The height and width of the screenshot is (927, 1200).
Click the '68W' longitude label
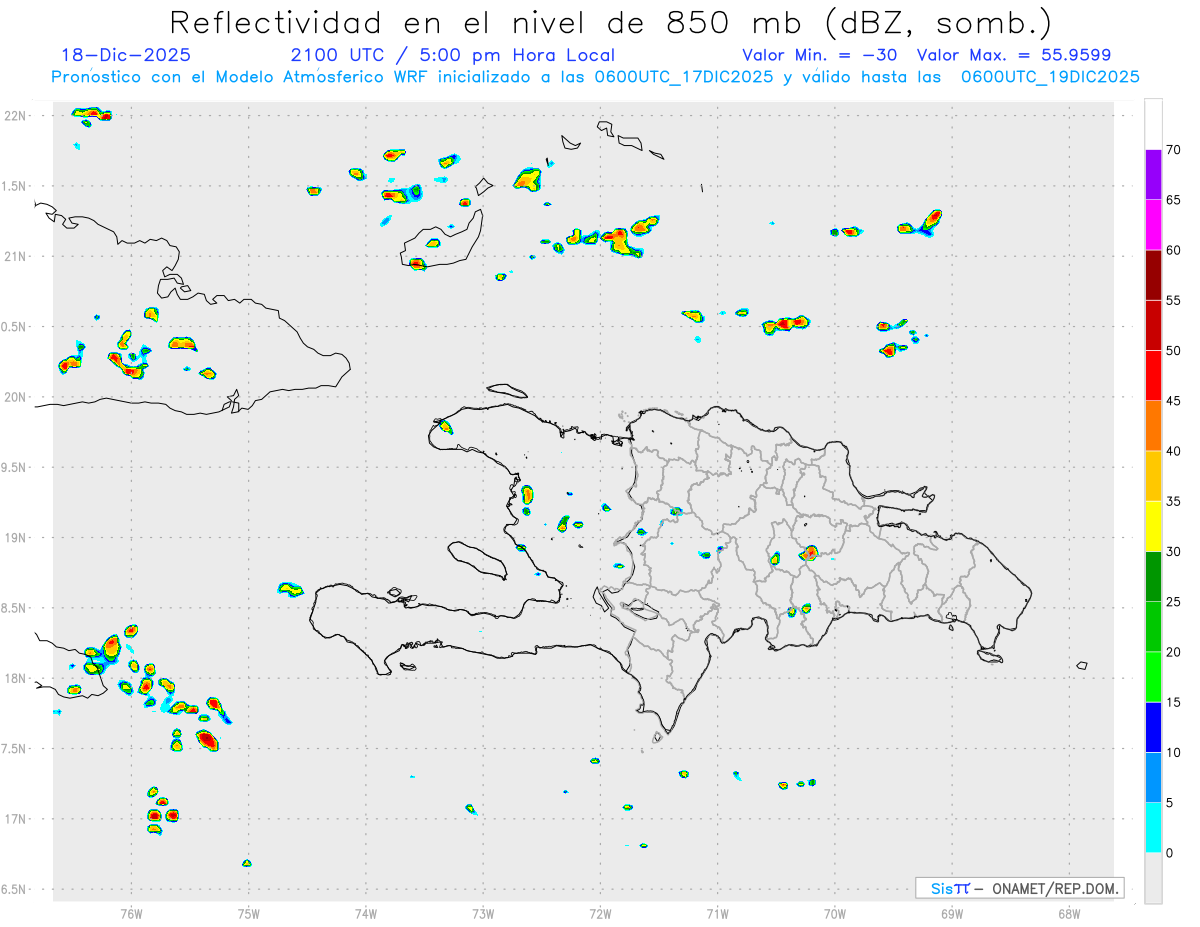point(1069,914)
